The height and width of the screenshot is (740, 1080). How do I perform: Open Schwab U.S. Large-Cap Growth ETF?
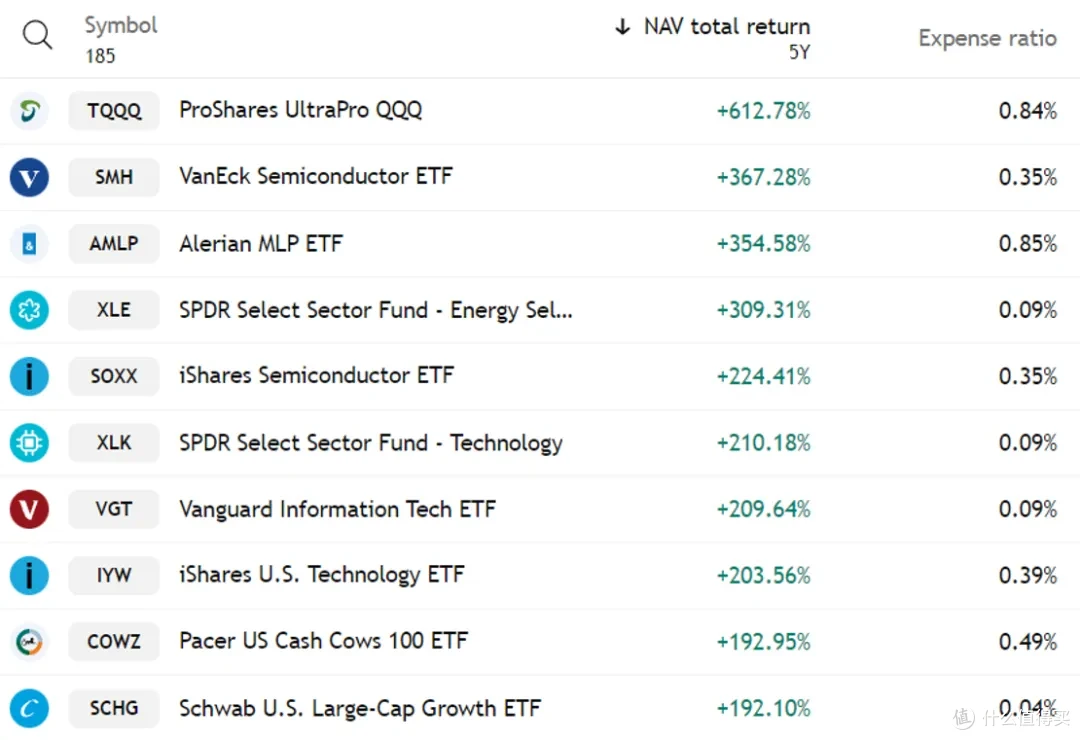(359, 709)
